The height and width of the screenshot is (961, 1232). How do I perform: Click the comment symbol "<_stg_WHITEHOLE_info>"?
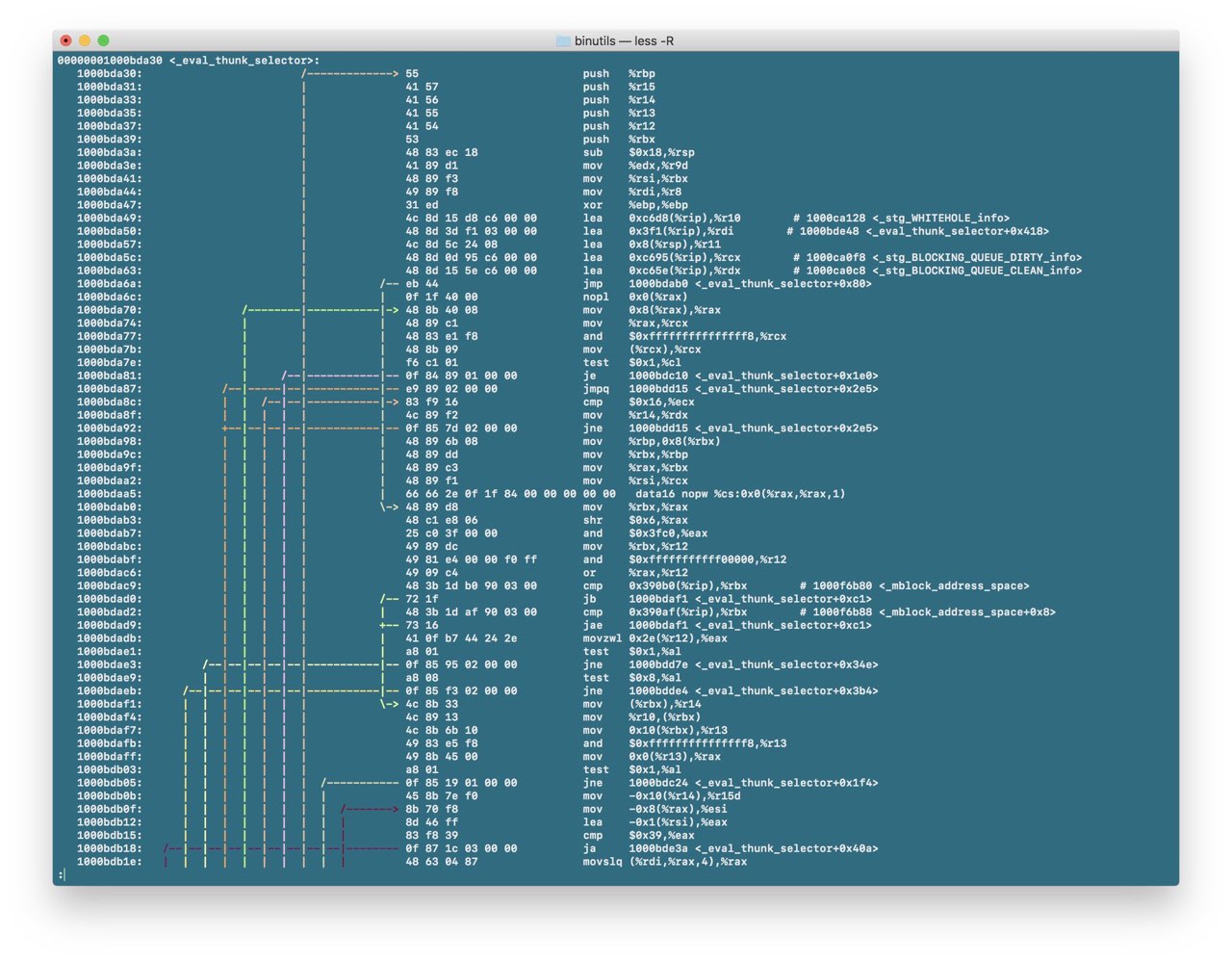coord(941,219)
